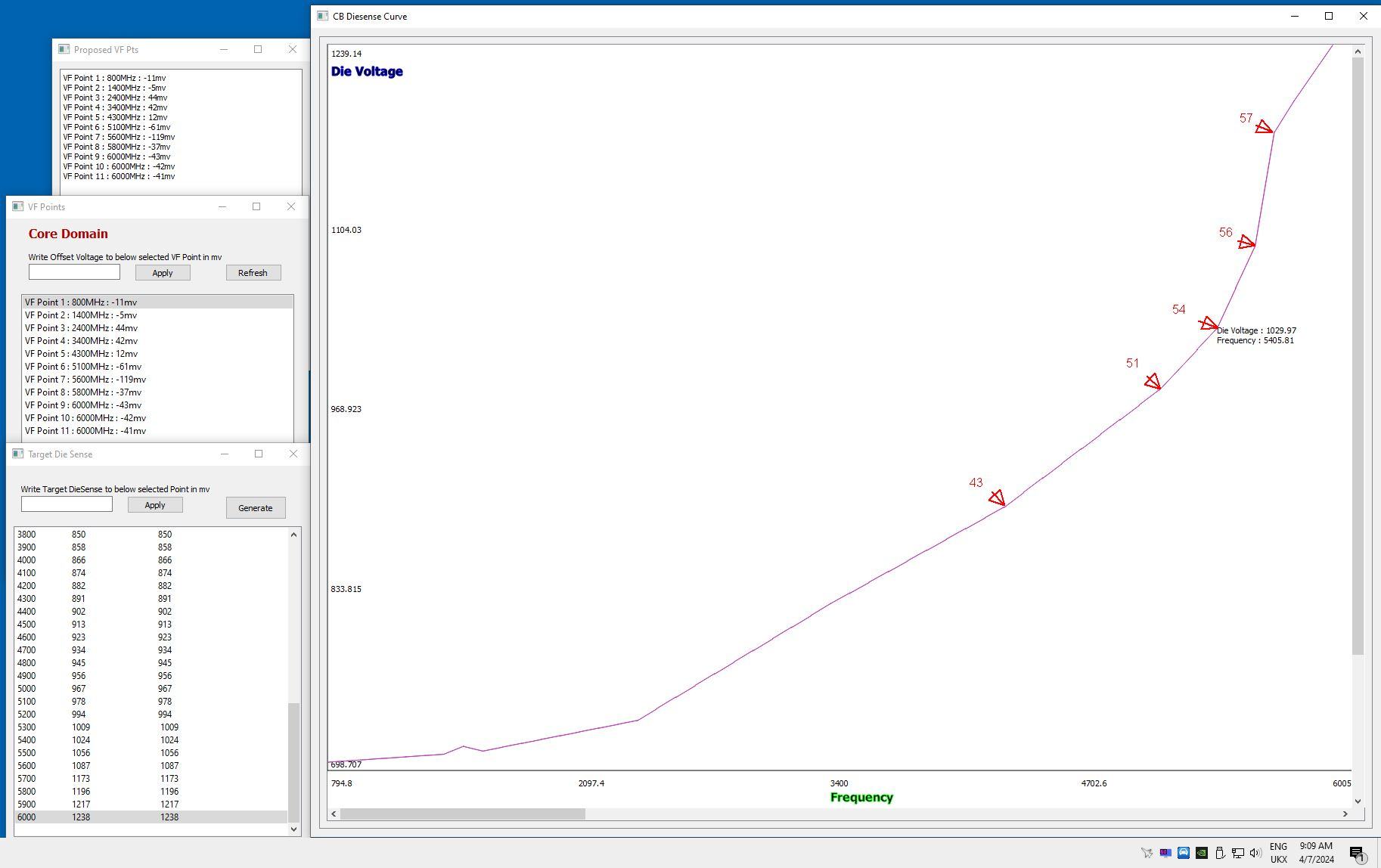1381x868 pixels.
Task: Click Apply in Target Die Sense window
Action: (155, 505)
